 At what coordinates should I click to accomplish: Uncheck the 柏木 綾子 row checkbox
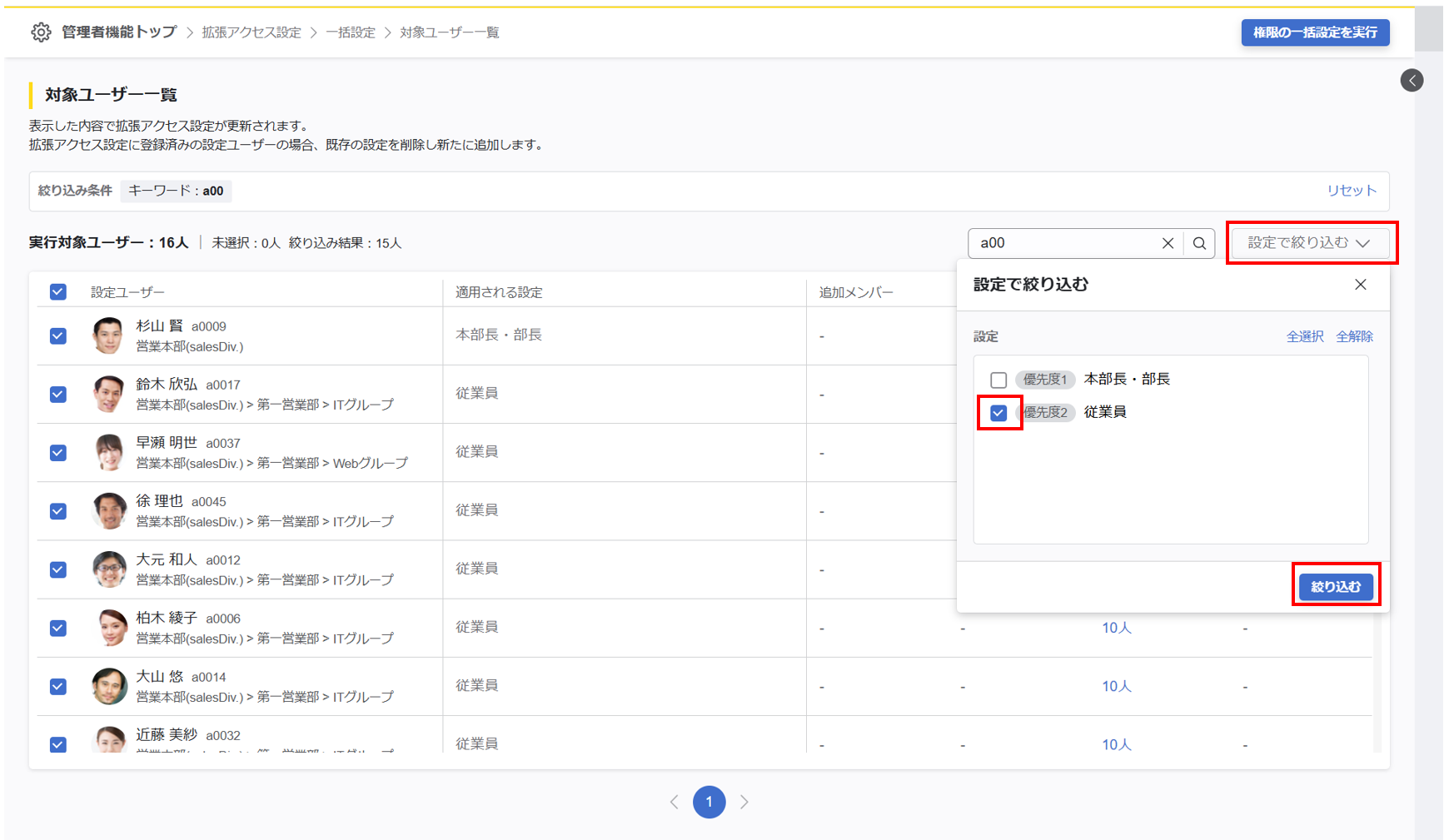(57, 628)
